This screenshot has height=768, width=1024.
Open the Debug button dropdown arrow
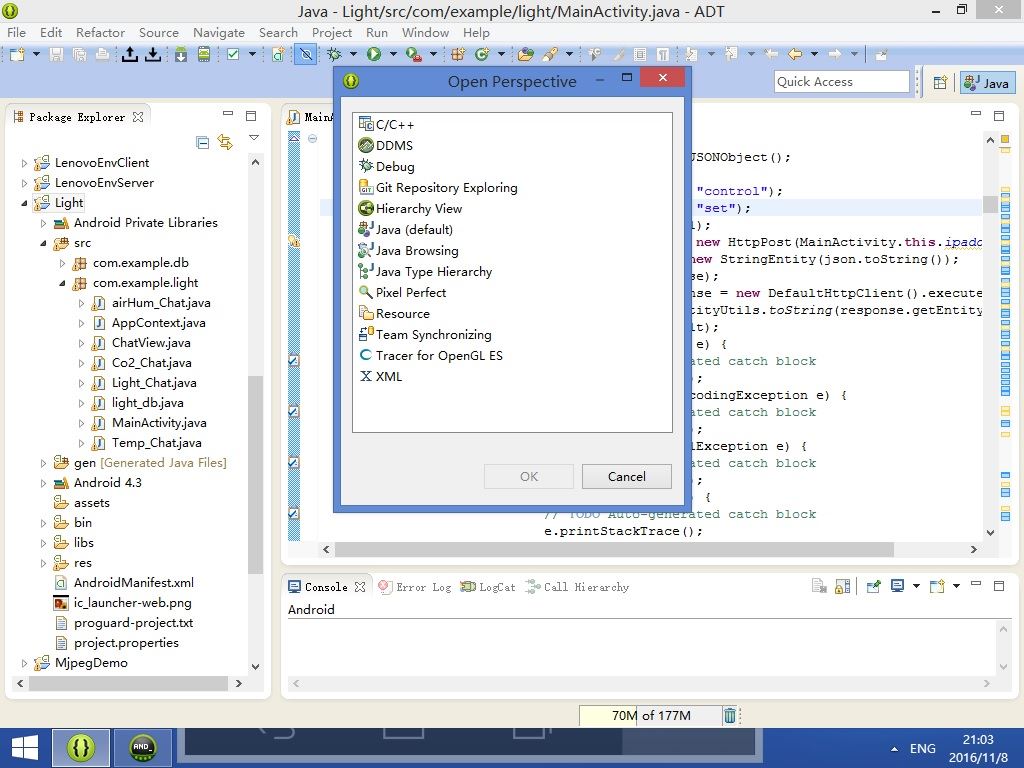click(353, 54)
